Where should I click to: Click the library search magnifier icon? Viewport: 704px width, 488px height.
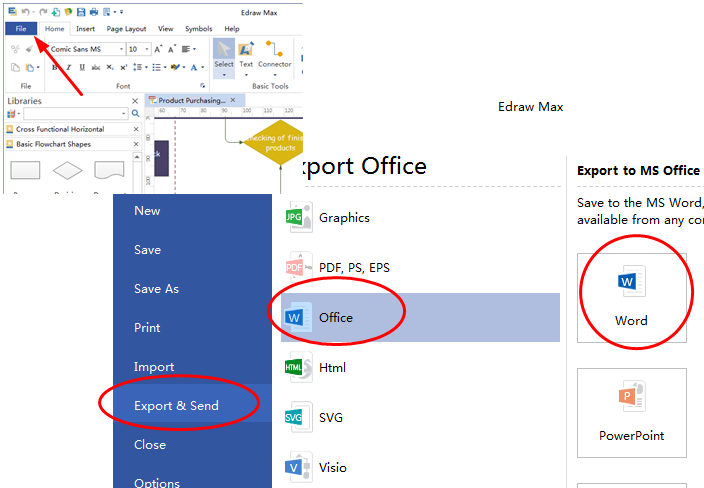[136, 114]
